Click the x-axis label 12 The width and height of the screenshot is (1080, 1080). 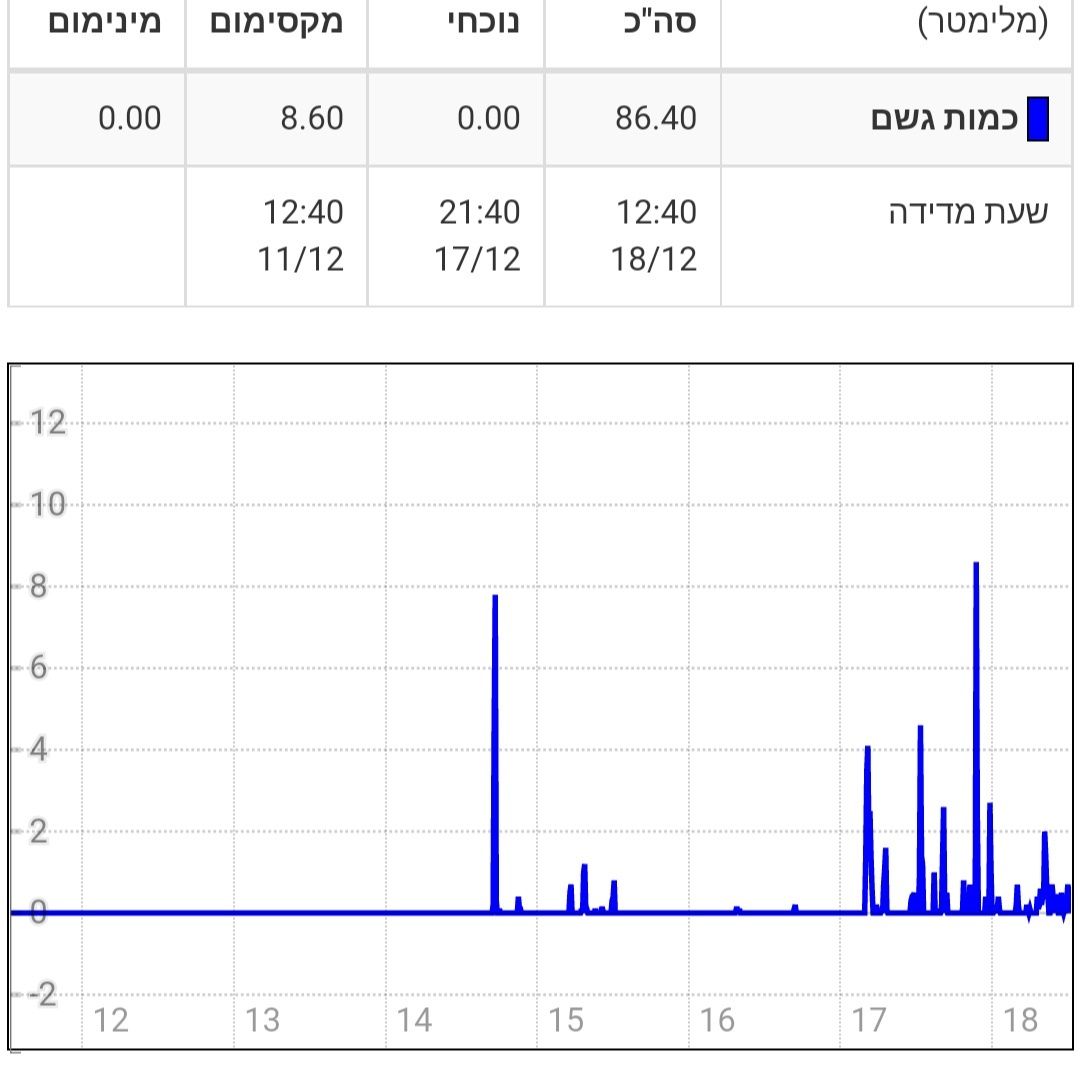pyautogui.click(x=110, y=1021)
